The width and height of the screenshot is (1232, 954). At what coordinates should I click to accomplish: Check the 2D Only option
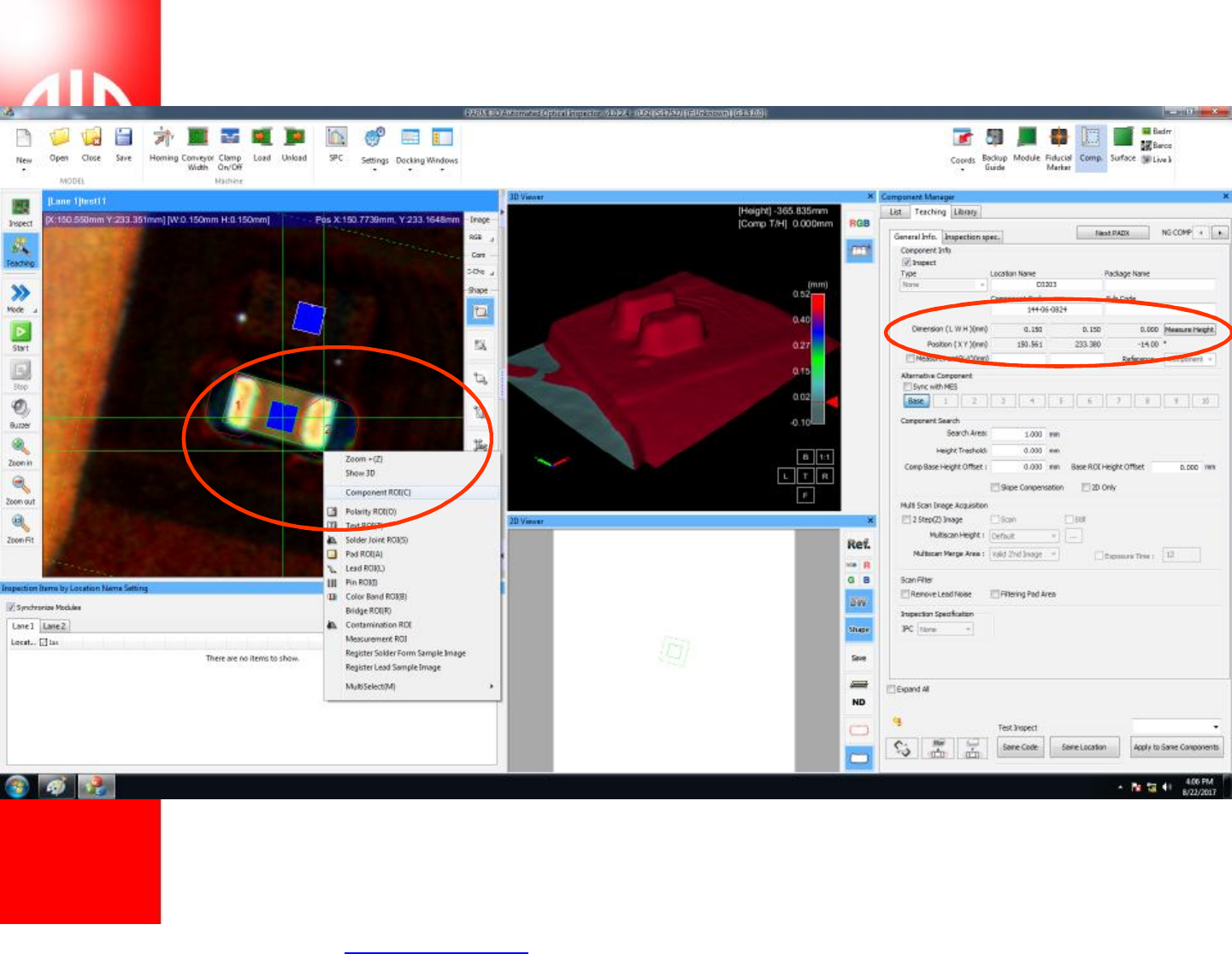click(x=1086, y=487)
